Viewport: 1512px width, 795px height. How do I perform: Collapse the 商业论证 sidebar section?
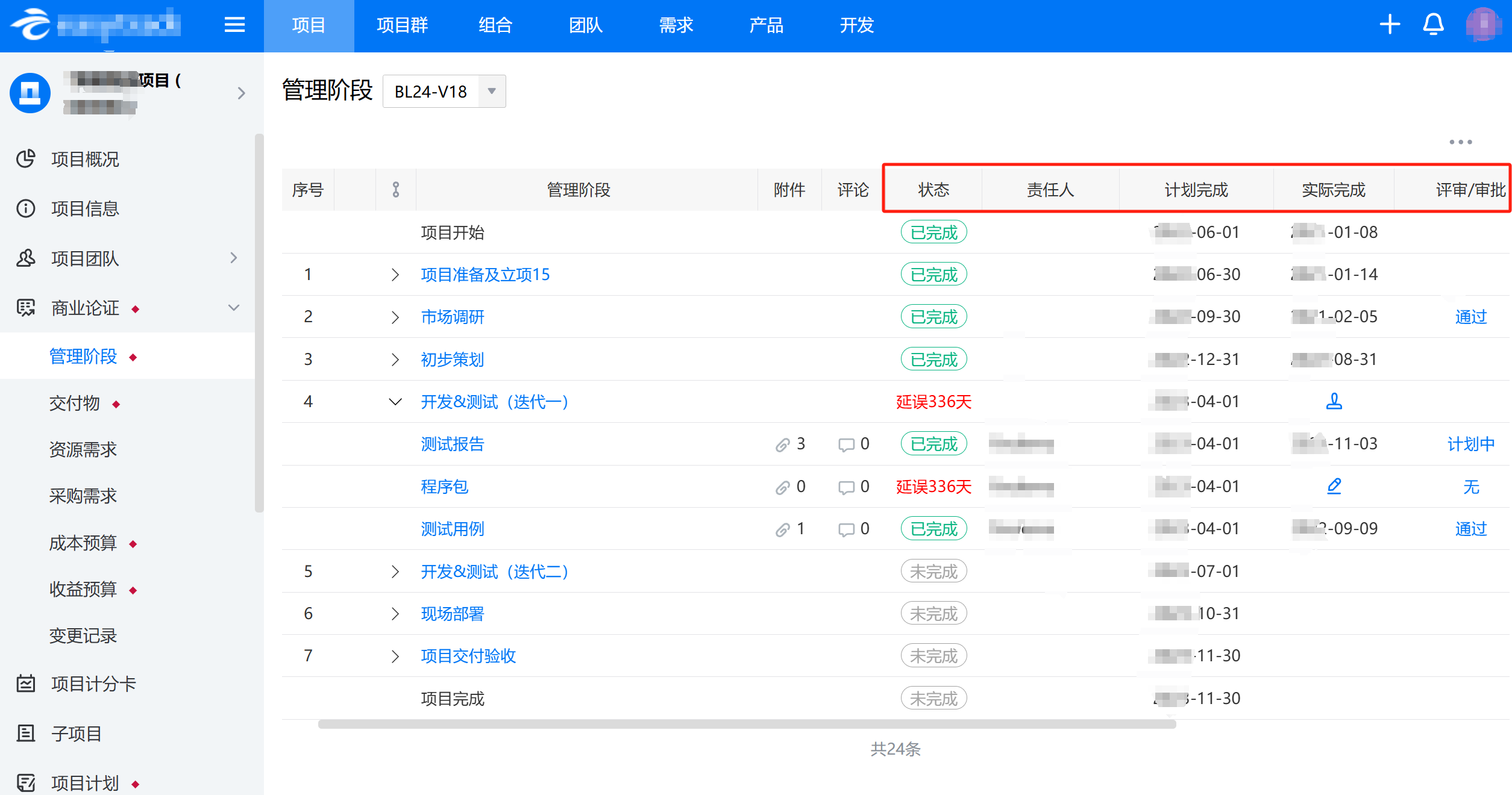(x=234, y=308)
